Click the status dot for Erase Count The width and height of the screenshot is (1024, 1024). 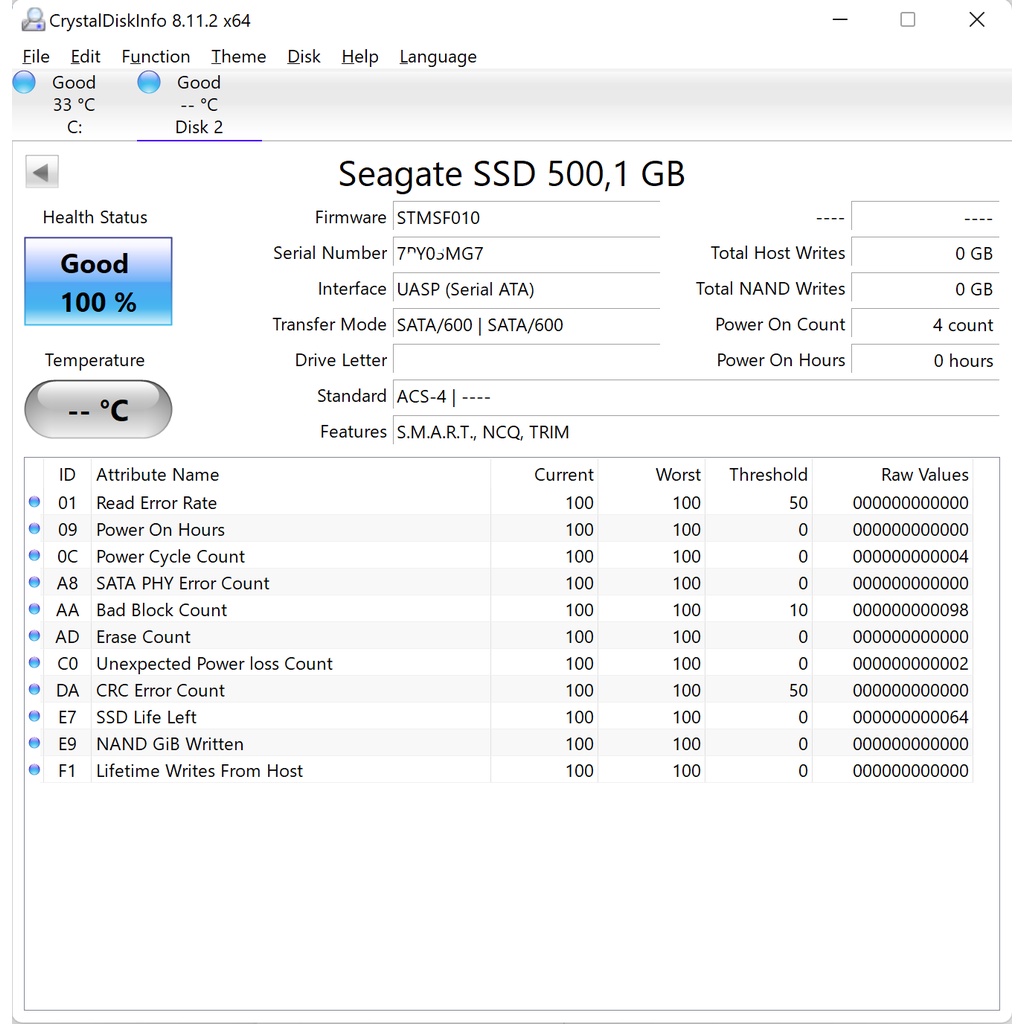pyautogui.click(x=35, y=635)
